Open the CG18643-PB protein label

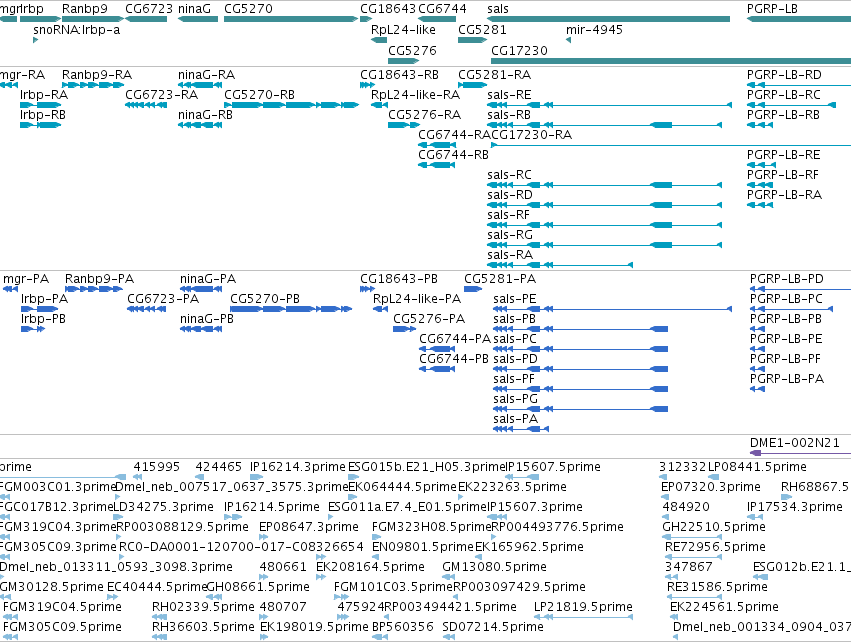click(399, 278)
